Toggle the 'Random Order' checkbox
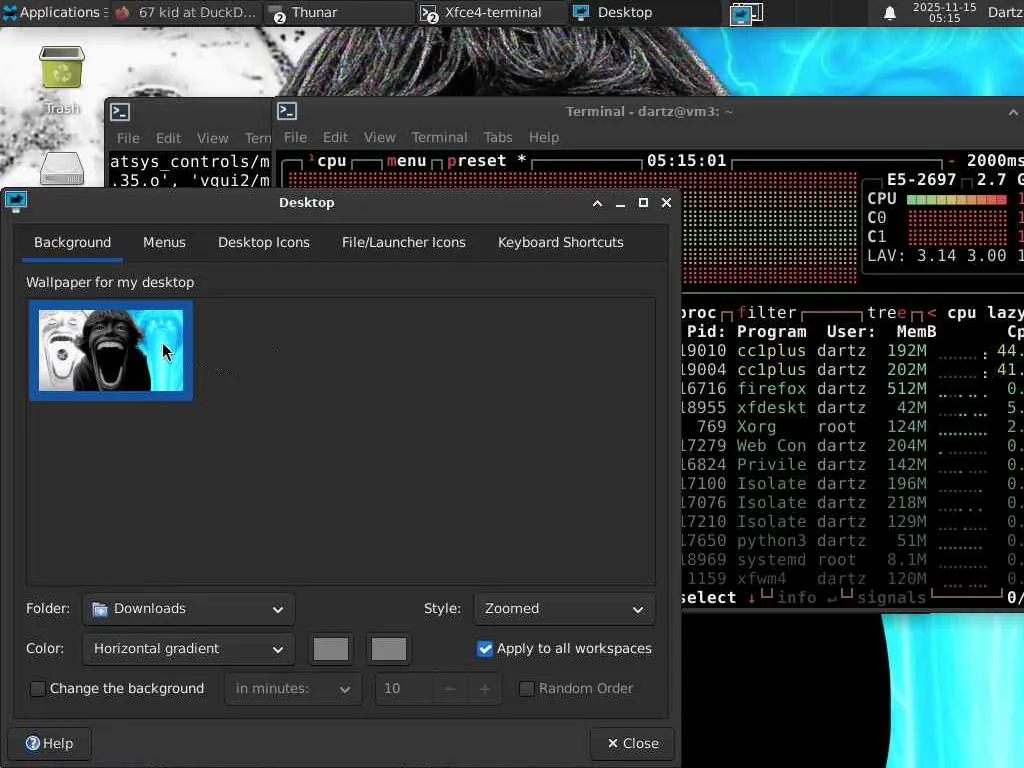This screenshot has height=768, width=1024. [x=526, y=688]
